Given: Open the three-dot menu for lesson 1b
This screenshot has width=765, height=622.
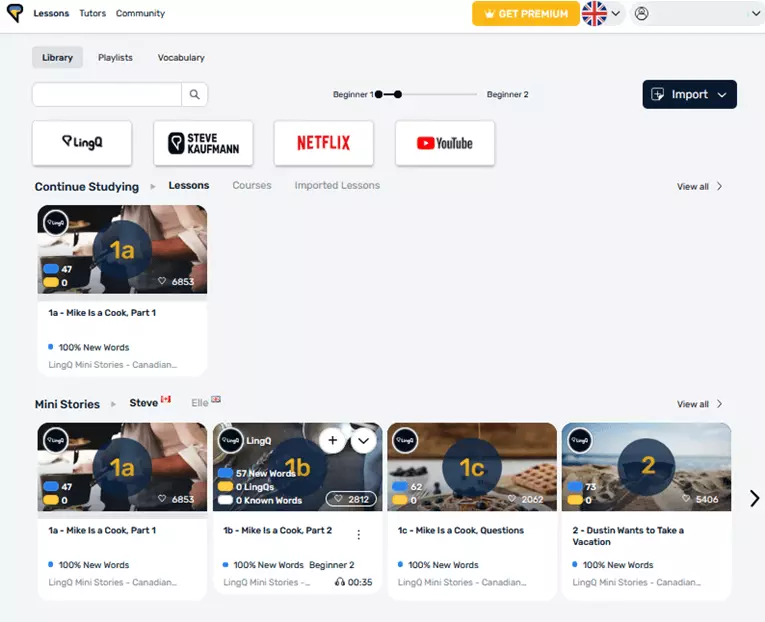Looking at the screenshot, I should (x=359, y=535).
